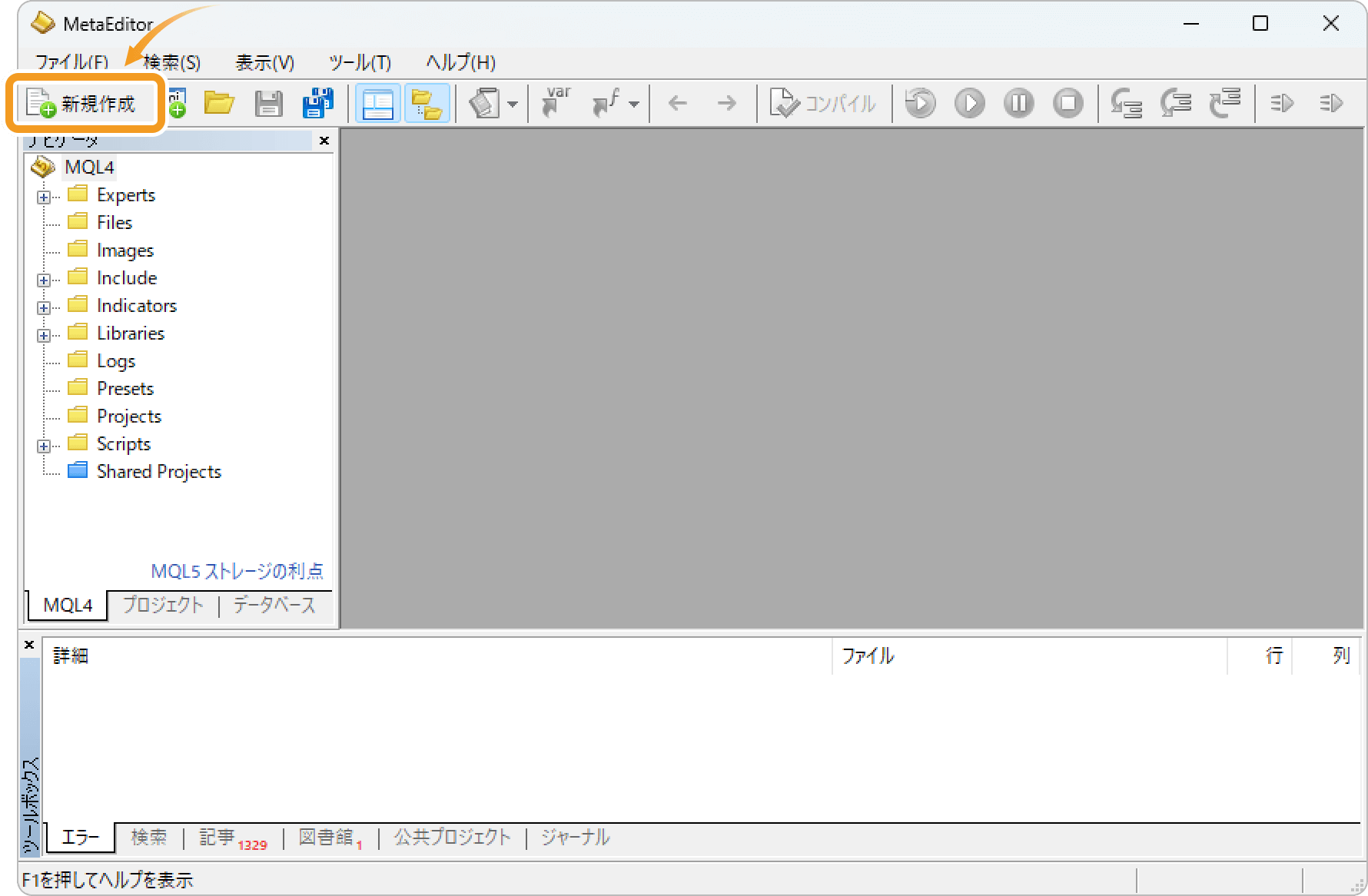Click the styler icon in toolbar

pyautogui.click(x=484, y=103)
